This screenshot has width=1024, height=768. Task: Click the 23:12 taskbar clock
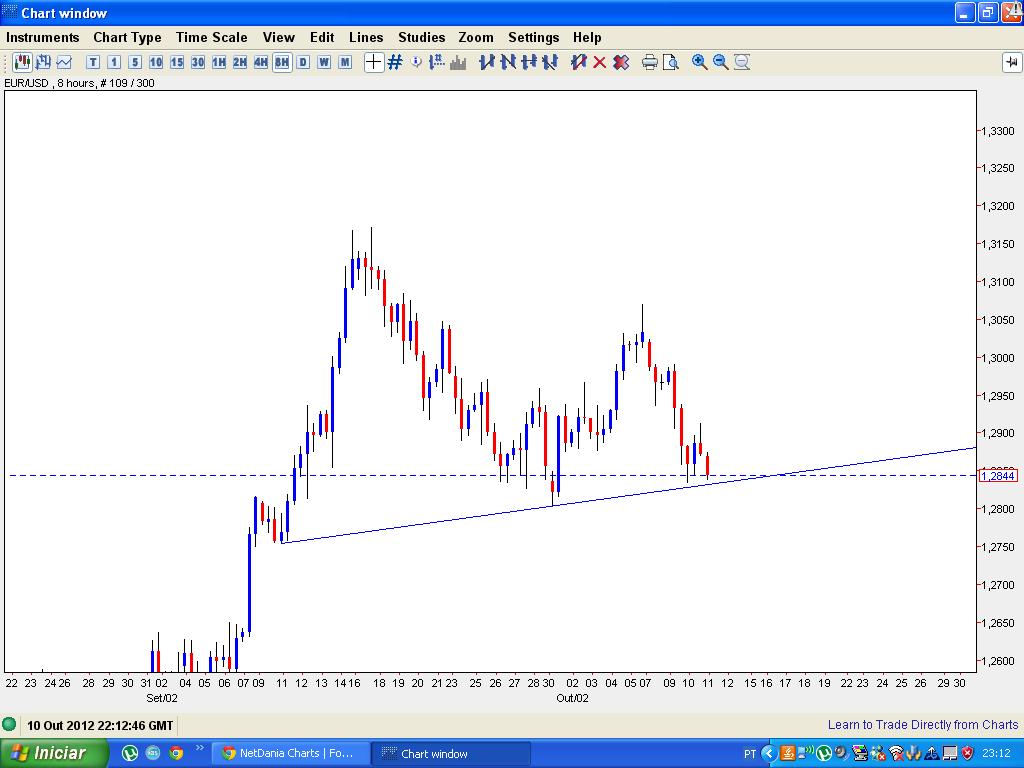tap(996, 754)
